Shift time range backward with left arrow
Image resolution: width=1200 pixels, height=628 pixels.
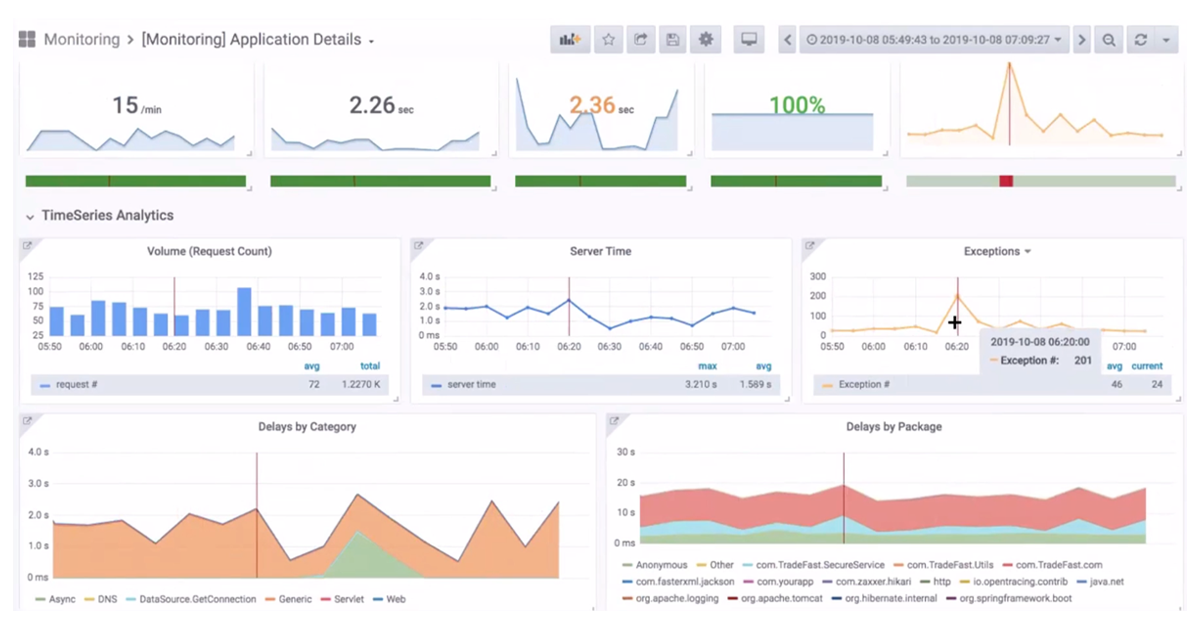(788, 40)
